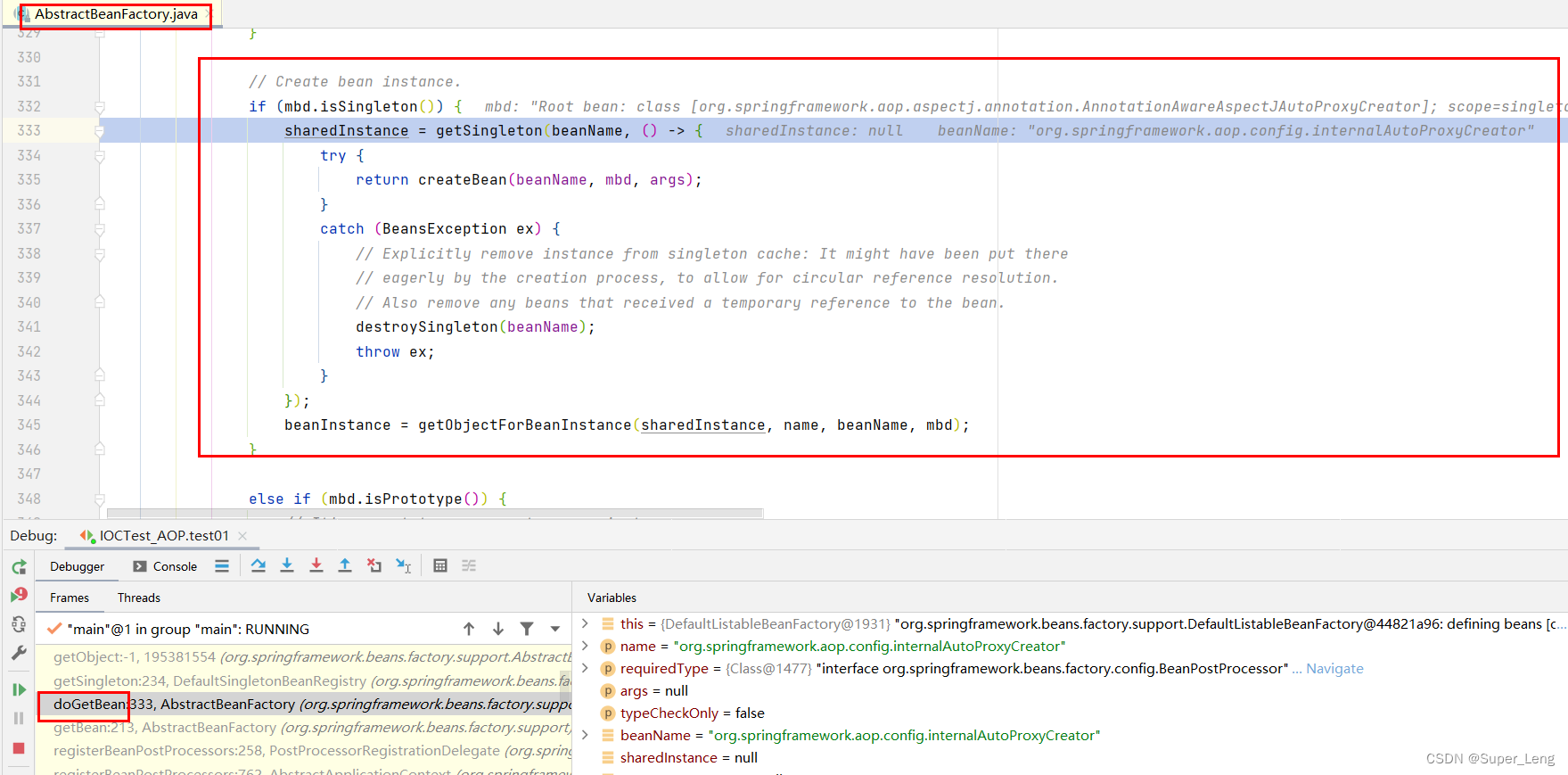
Task: Collapse lambda fold at line 333
Action: click(x=100, y=131)
